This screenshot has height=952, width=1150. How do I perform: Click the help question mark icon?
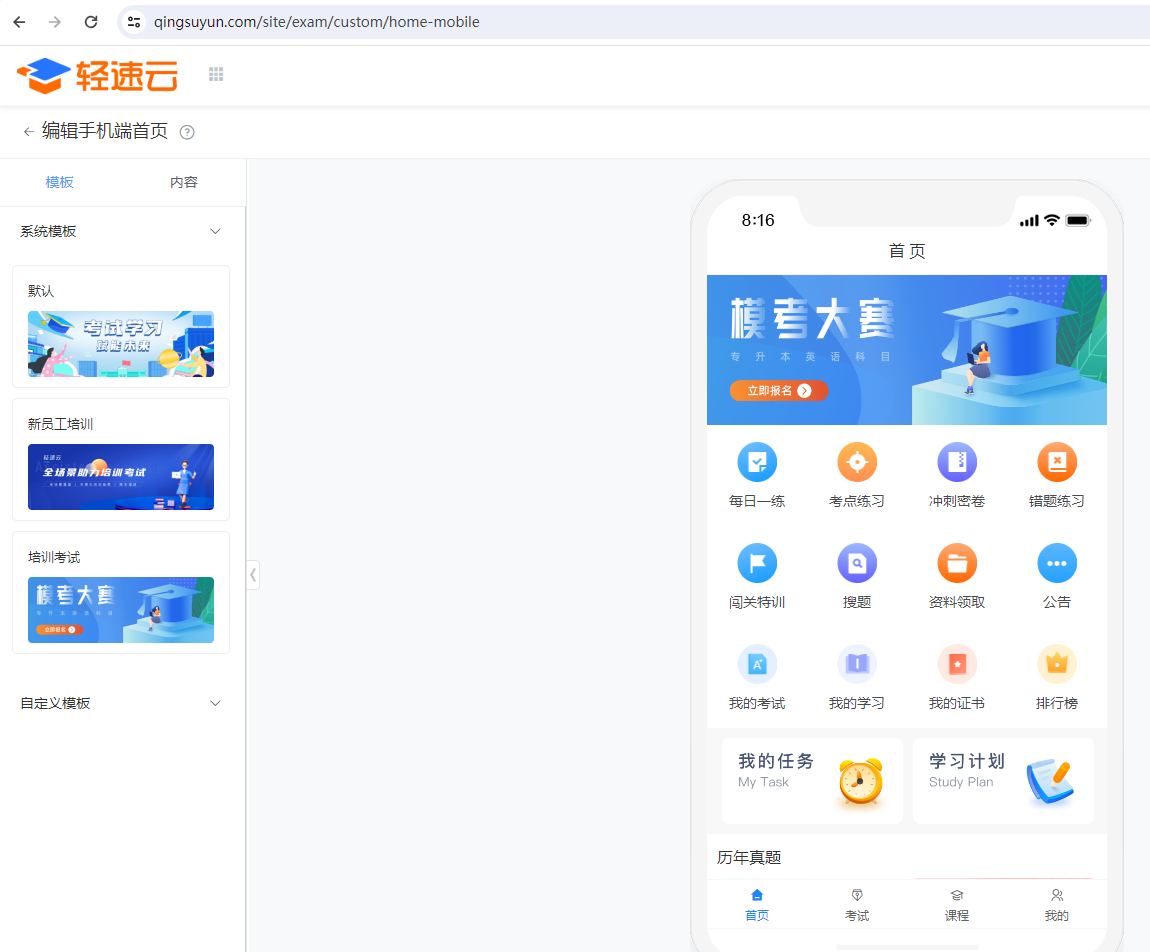click(x=187, y=132)
